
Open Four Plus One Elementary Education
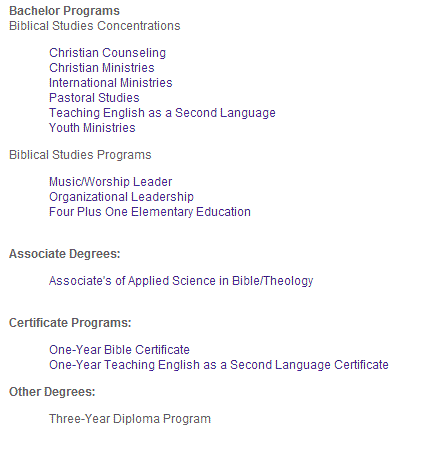coord(150,212)
